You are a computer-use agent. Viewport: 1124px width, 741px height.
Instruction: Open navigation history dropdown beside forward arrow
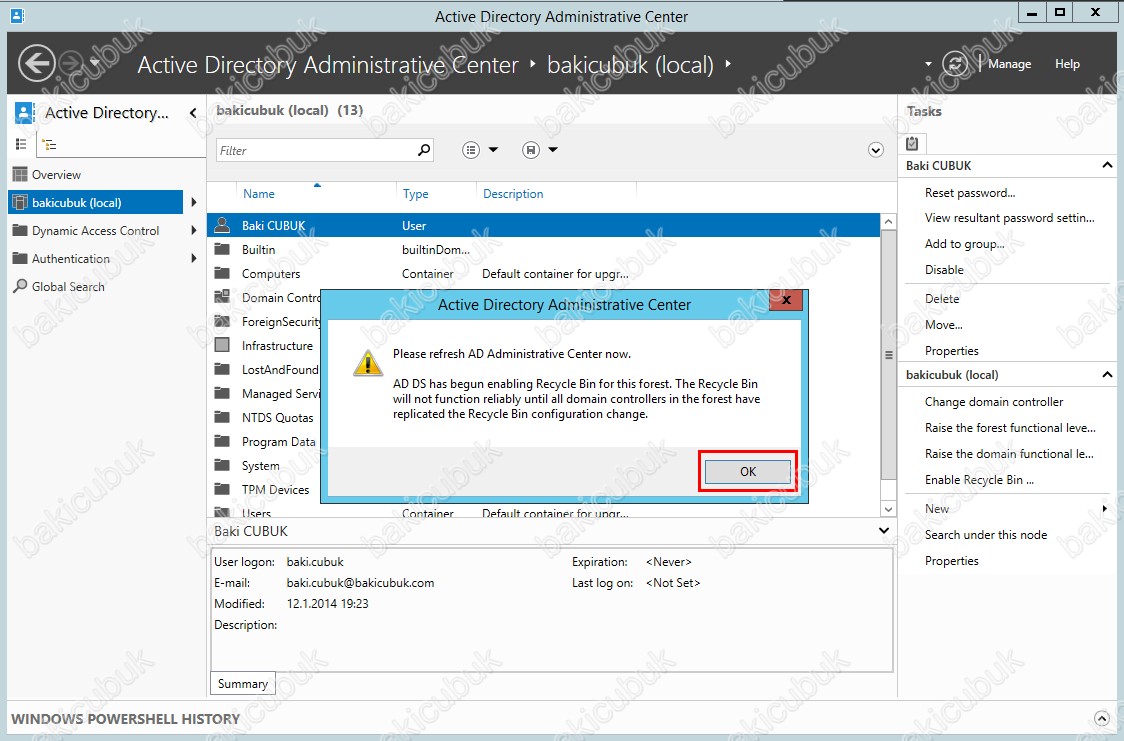click(x=95, y=63)
